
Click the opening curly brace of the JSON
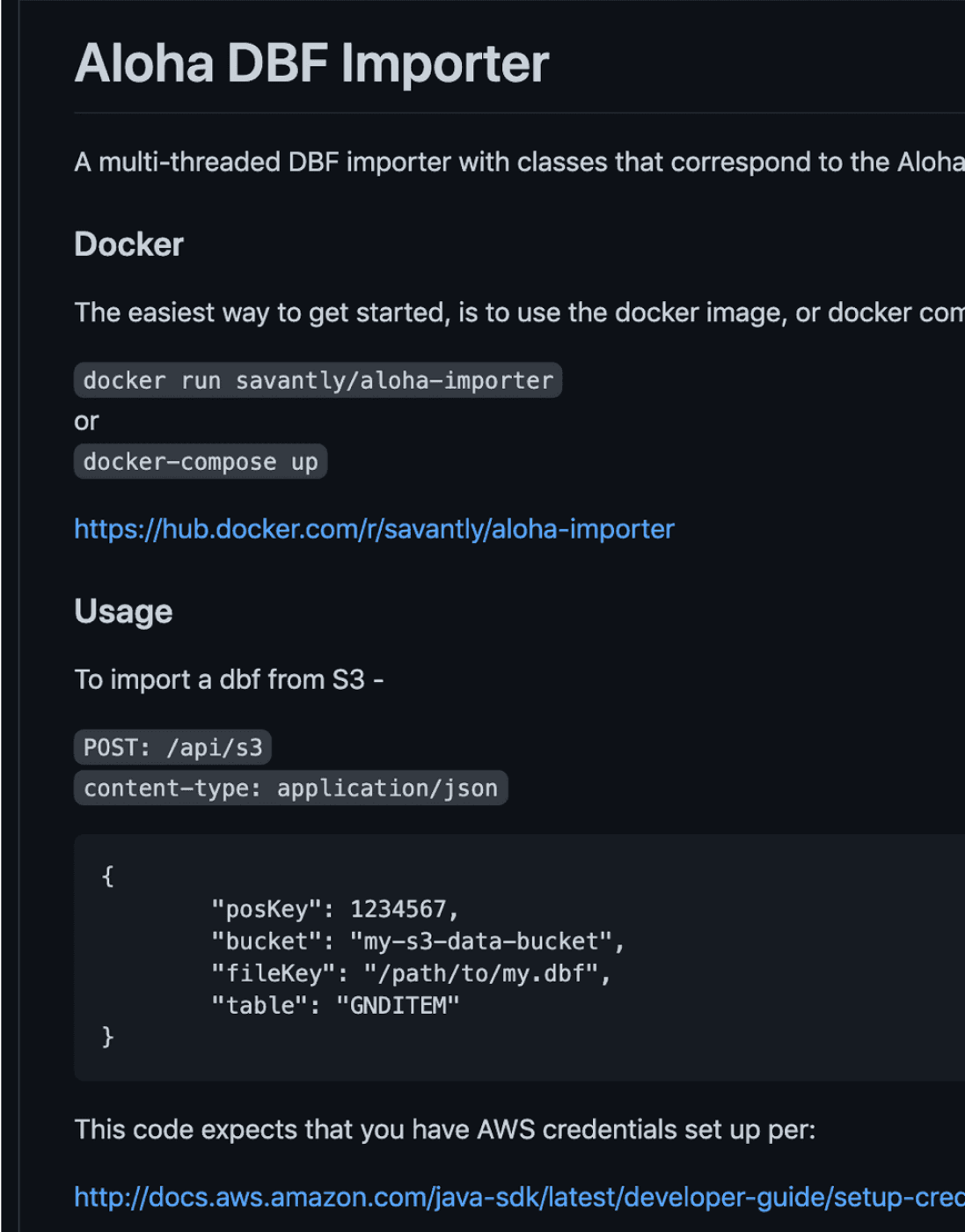(107, 876)
